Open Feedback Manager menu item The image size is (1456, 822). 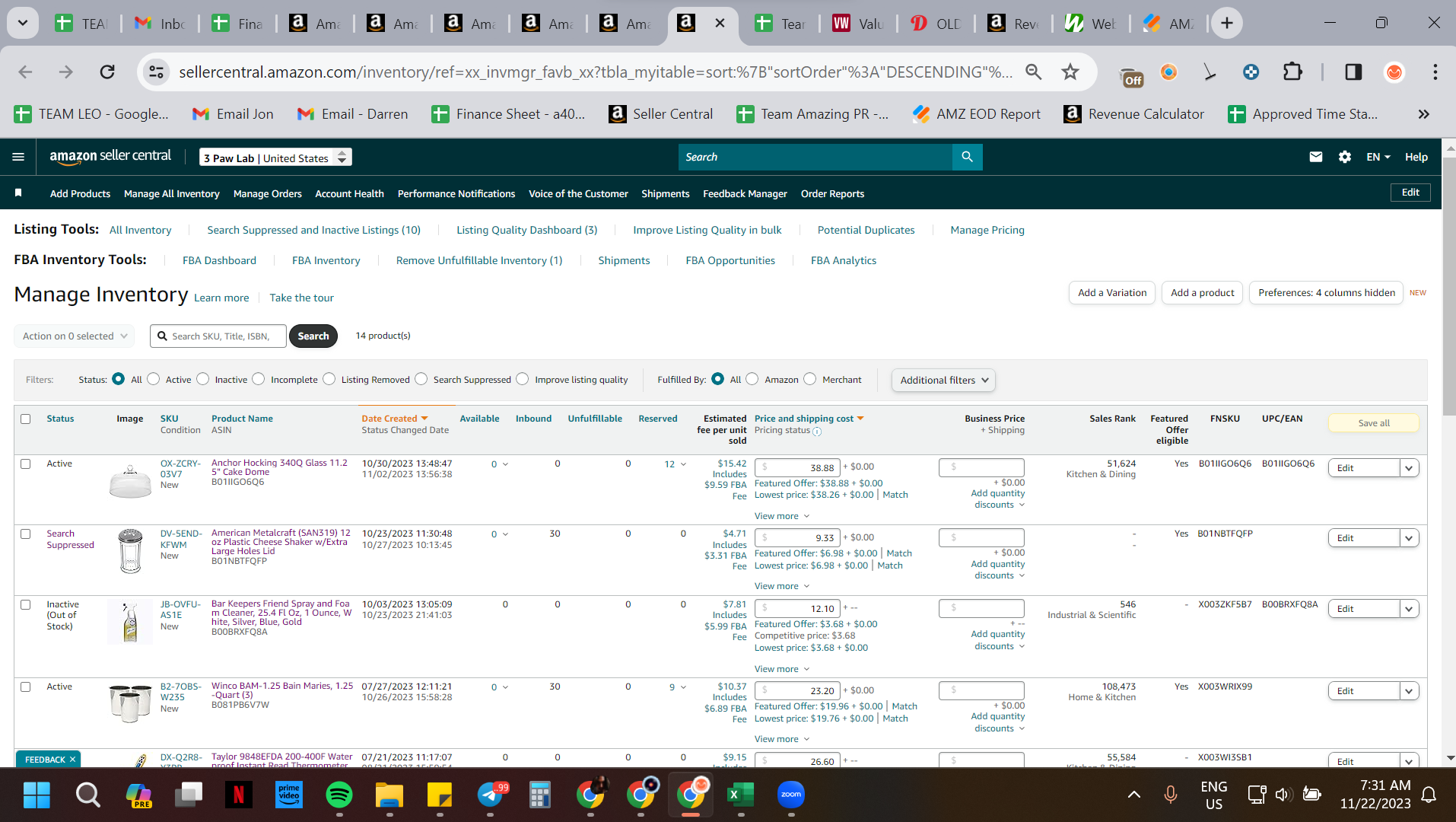(745, 194)
